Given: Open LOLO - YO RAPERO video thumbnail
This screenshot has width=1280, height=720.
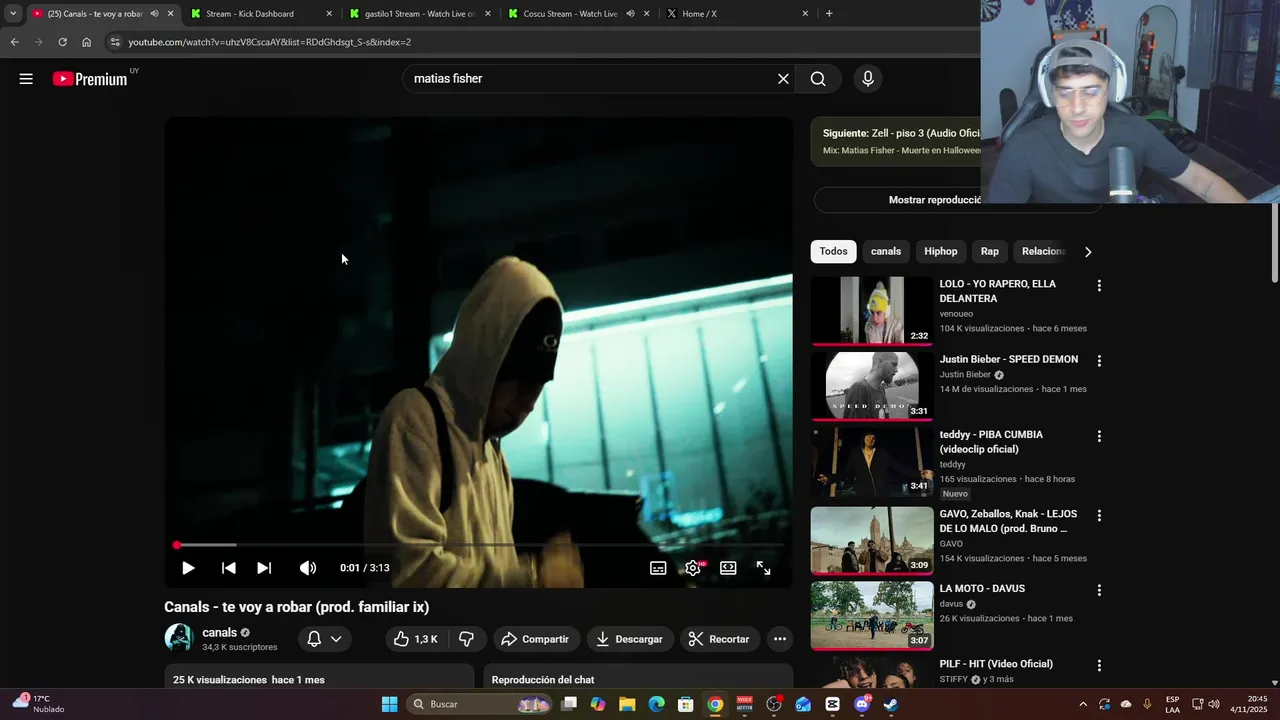Looking at the screenshot, I should [872, 310].
